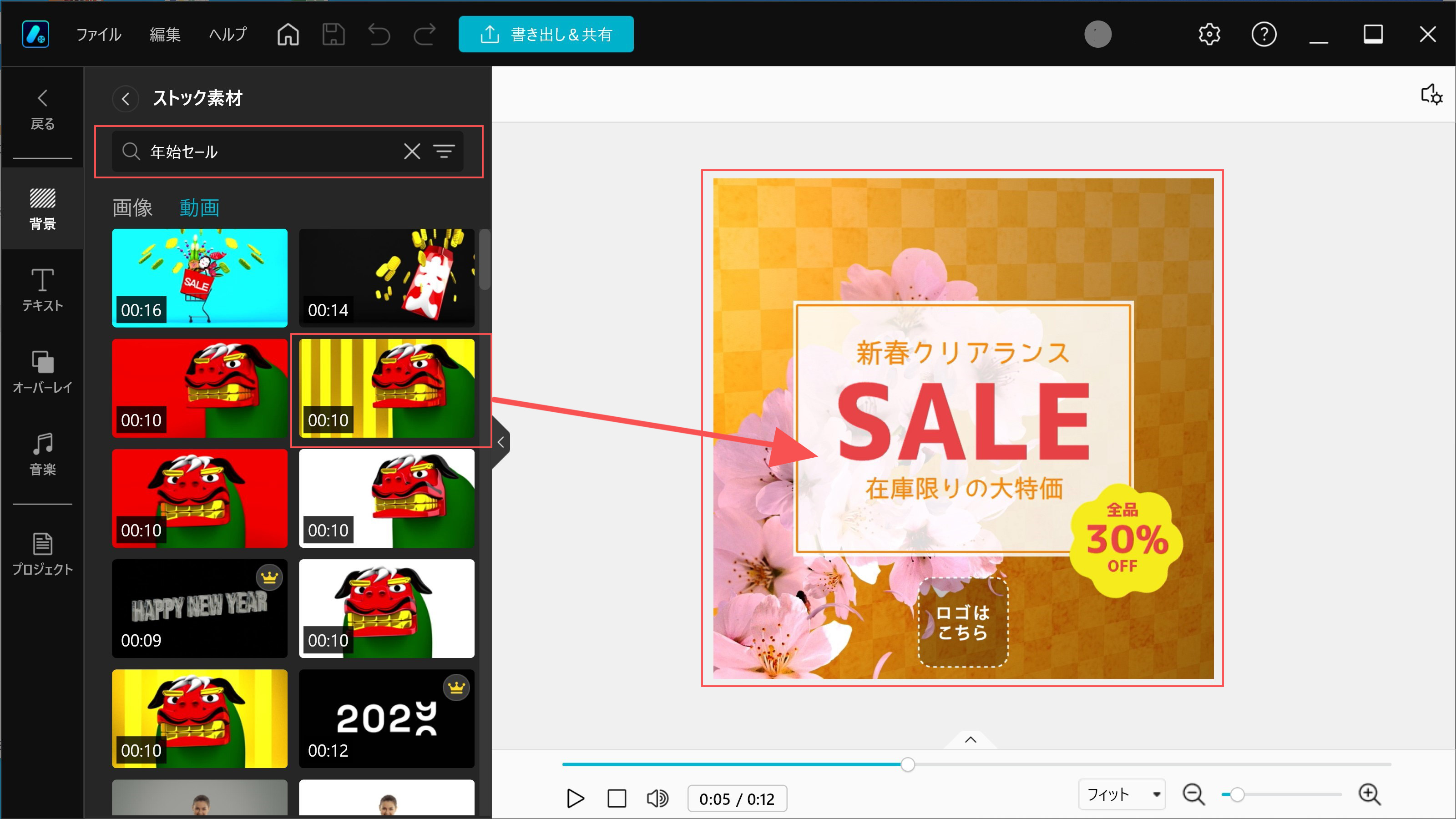Click the search magnifier icon
This screenshot has width=1456, height=819.
131,152
